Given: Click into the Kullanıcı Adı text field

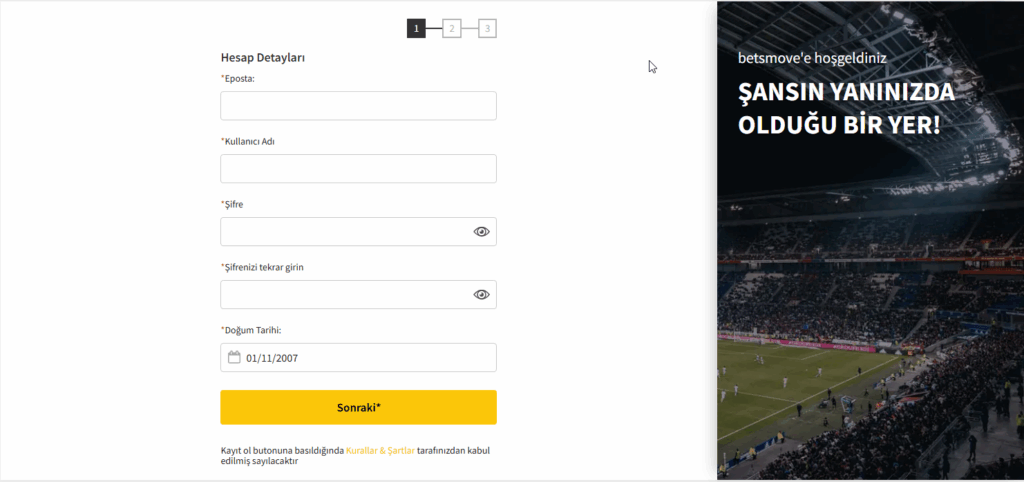Looking at the screenshot, I should [x=358, y=169].
